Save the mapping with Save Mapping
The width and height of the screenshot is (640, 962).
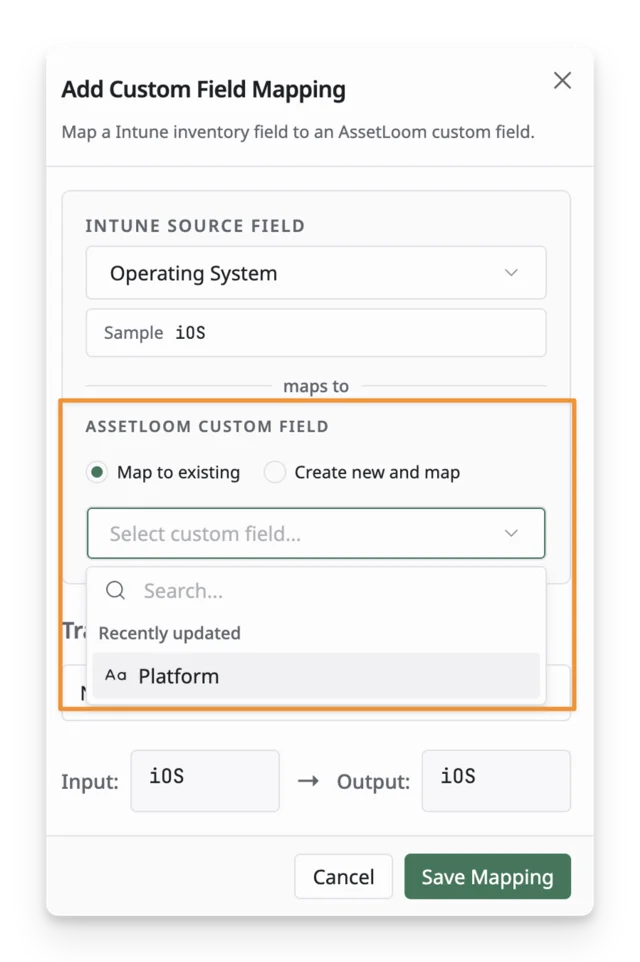click(x=487, y=877)
